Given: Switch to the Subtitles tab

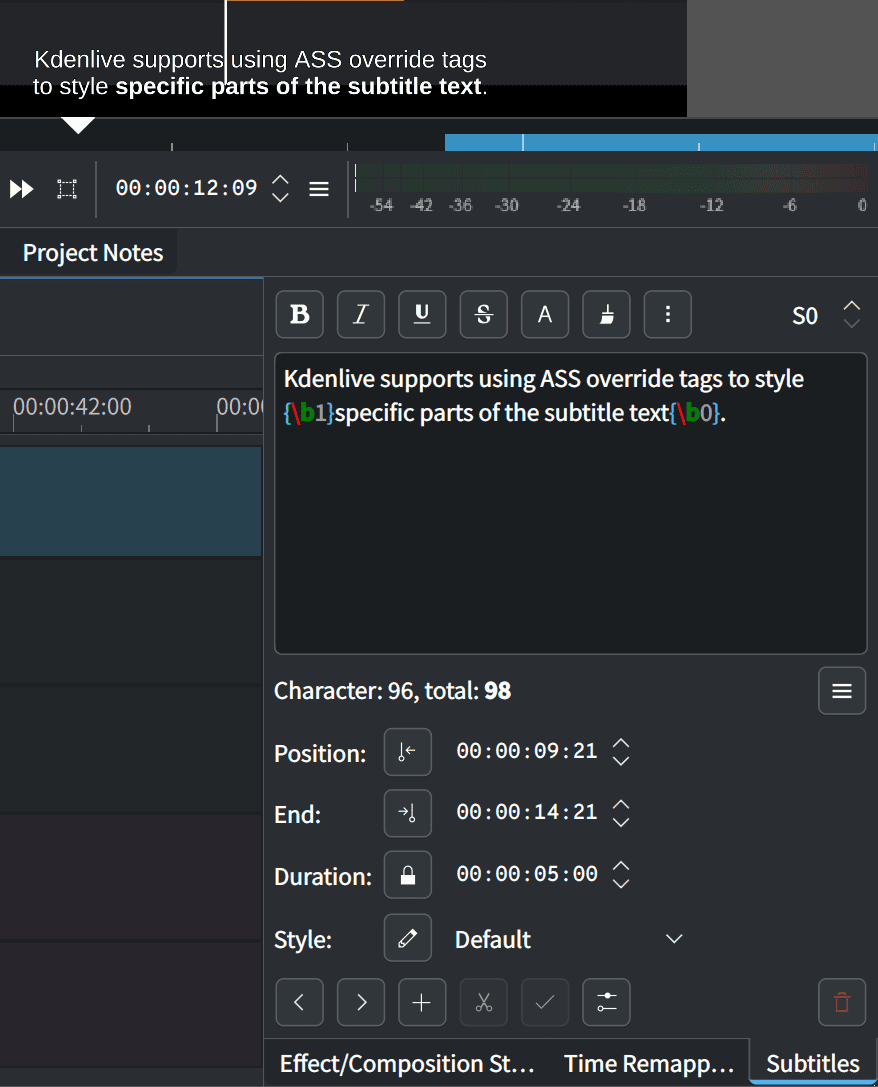Looking at the screenshot, I should click(812, 1064).
